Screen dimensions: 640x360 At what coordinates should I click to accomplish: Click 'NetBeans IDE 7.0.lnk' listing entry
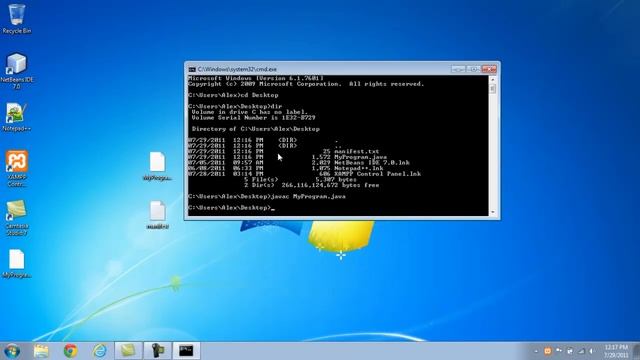coord(371,162)
